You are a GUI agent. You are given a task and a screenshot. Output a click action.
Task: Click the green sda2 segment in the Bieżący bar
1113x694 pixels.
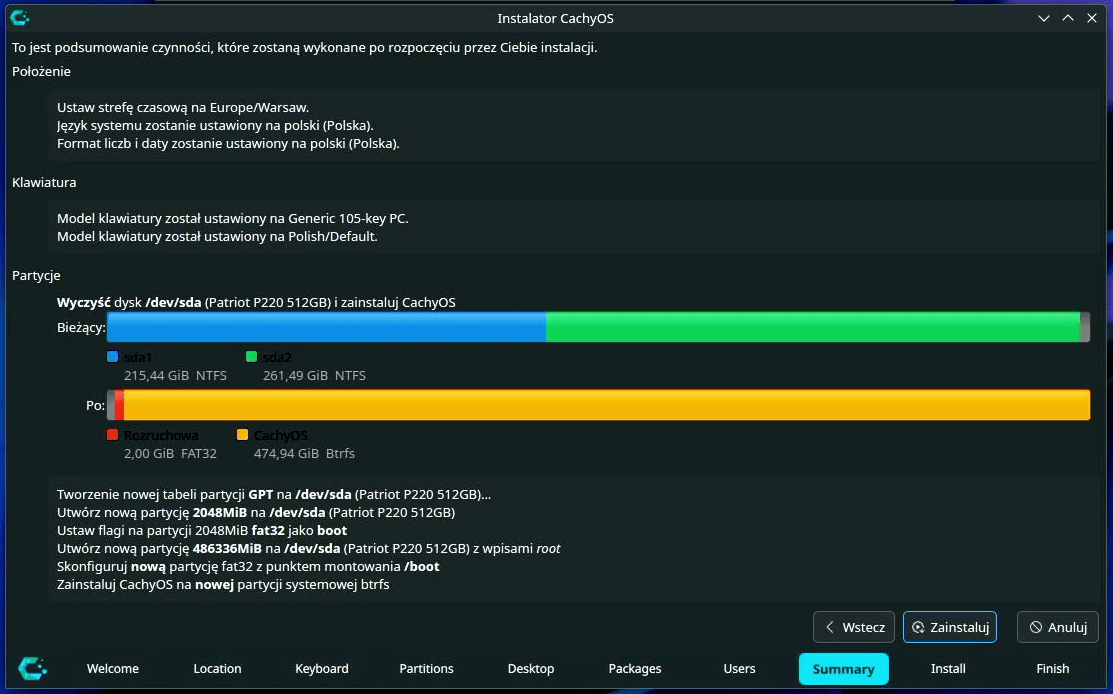click(813, 327)
